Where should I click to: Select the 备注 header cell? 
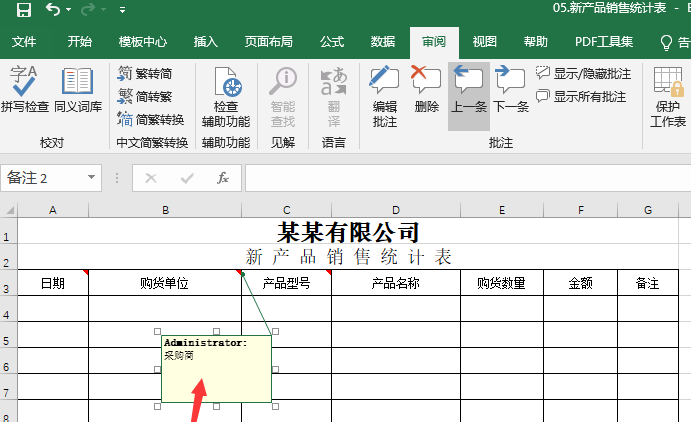pyautogui.click(x=648, y=283)
